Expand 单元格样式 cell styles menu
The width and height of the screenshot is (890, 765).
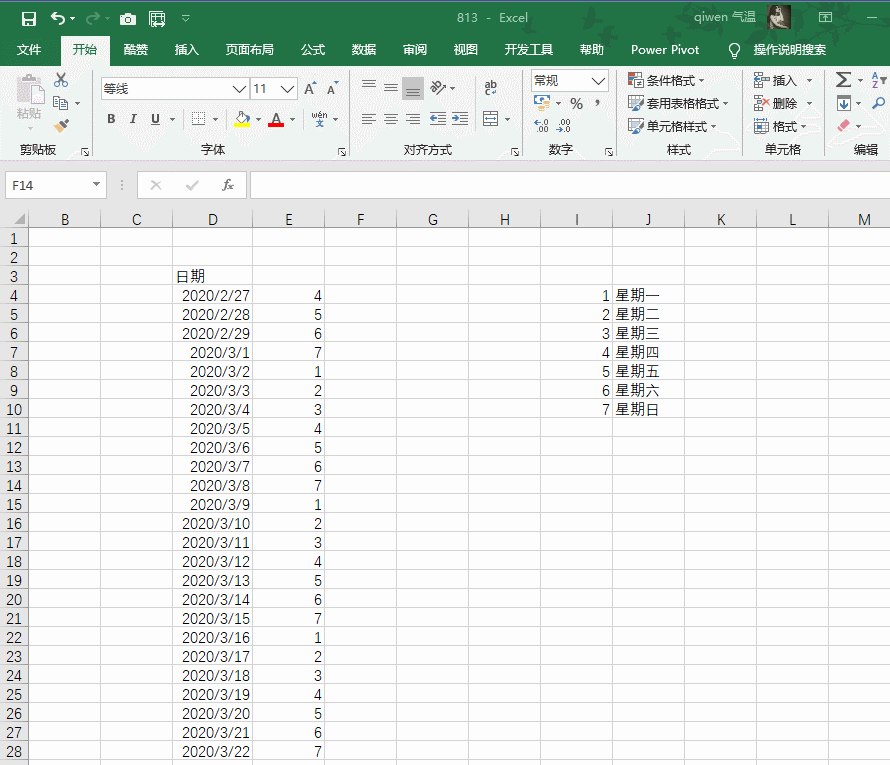(x=672, y=126)
